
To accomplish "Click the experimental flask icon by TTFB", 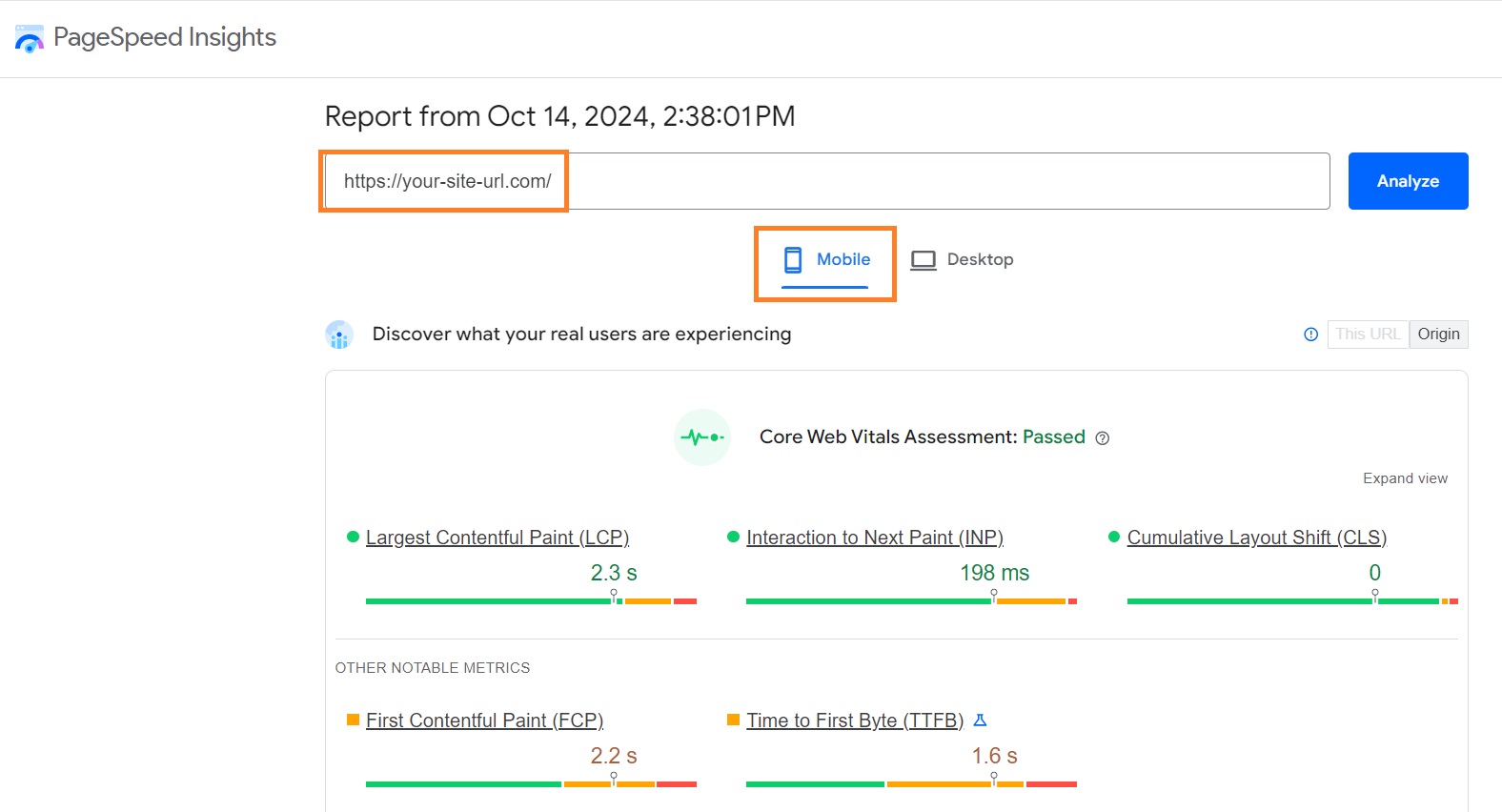I will point(980,721).
